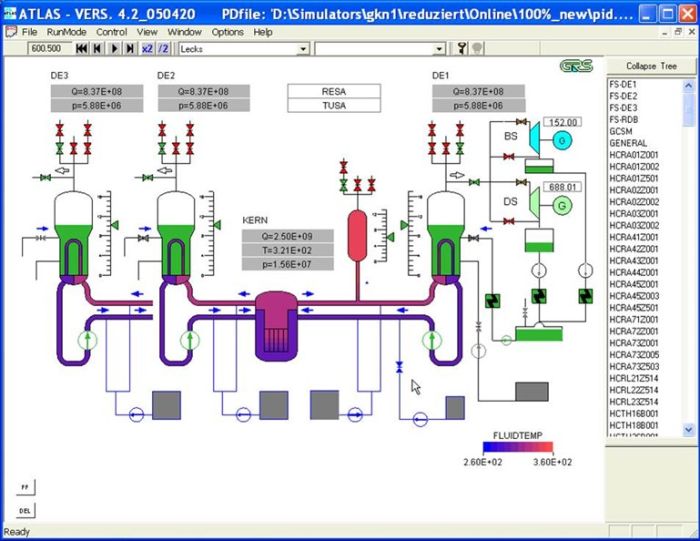This screenshot has height=541, width=700.
Task: Toggle blue valve on injection line
Action: coord(399,367)
